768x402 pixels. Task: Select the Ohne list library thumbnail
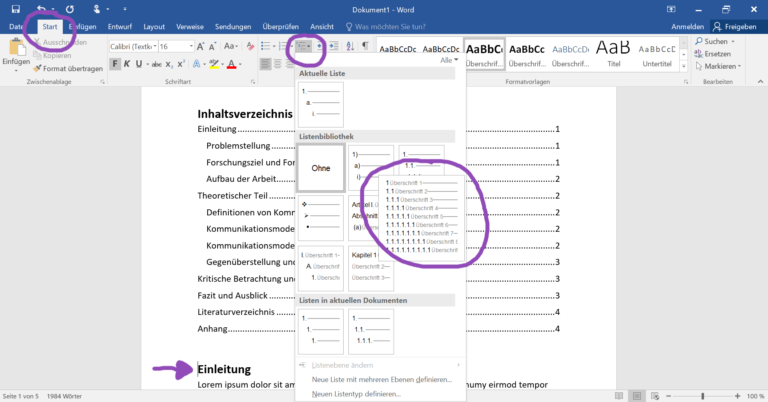pos(320,168)
